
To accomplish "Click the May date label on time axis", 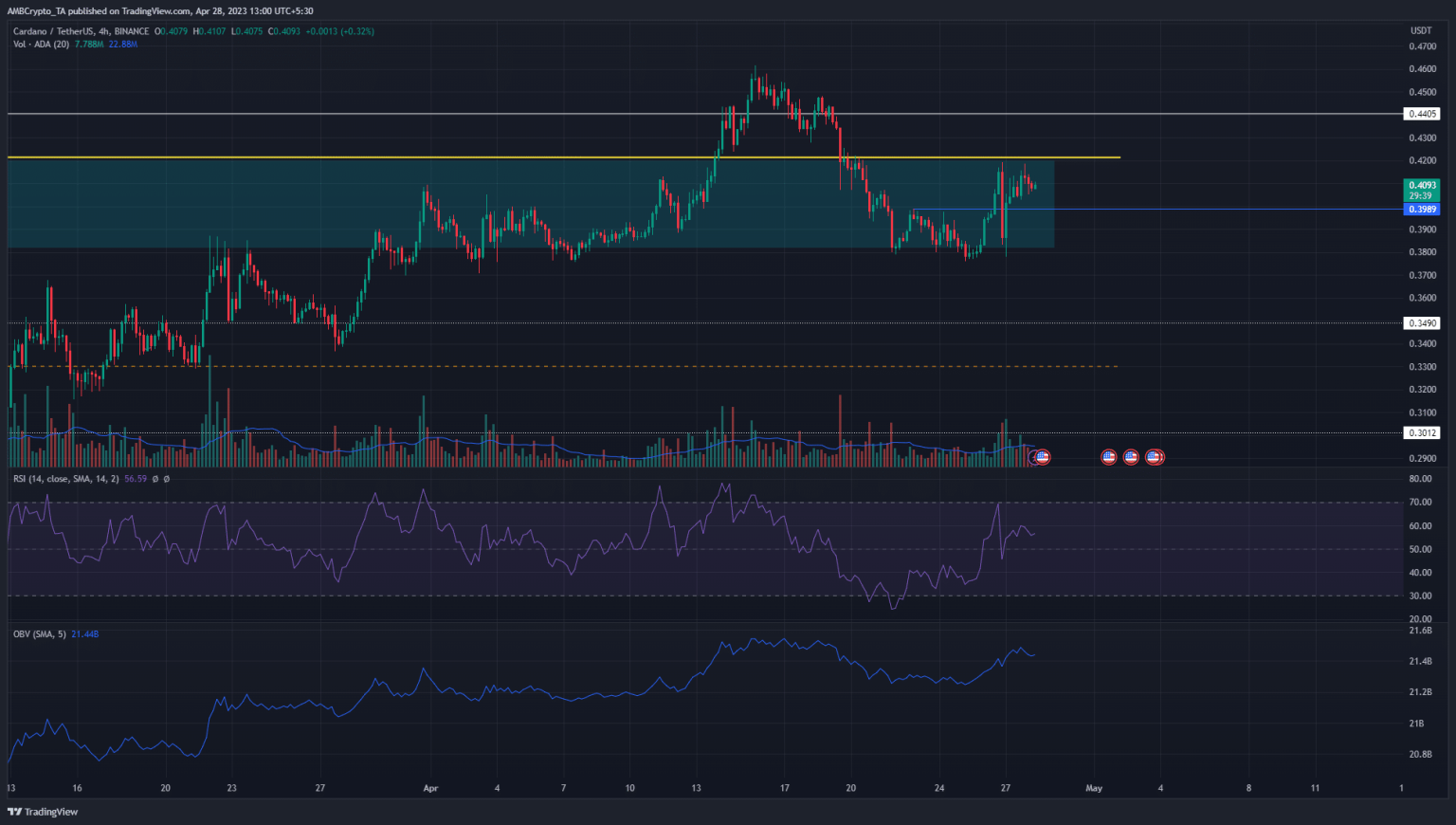I will [1094, 788].
